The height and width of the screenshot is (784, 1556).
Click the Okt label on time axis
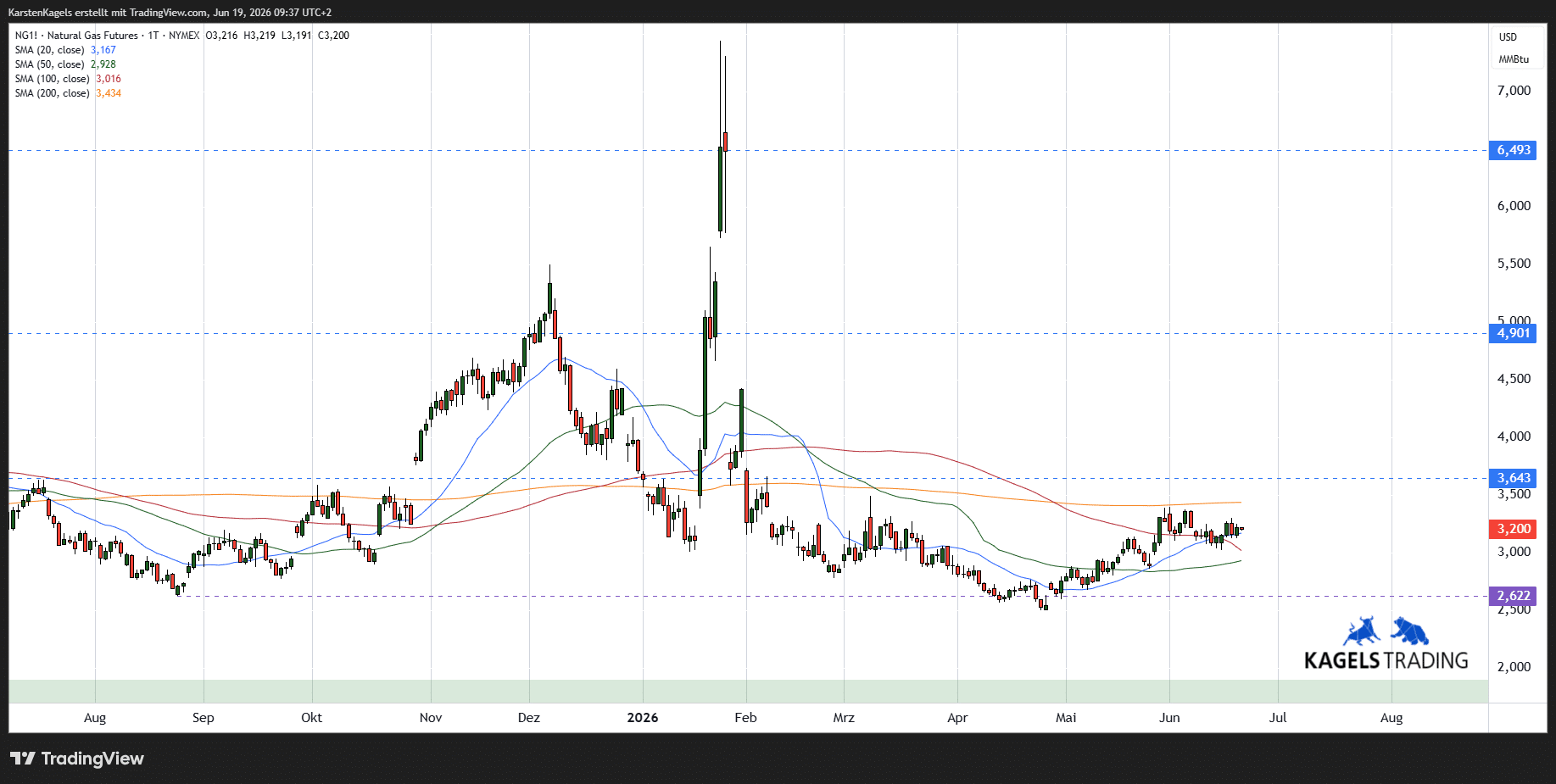(x=311, y=718)
